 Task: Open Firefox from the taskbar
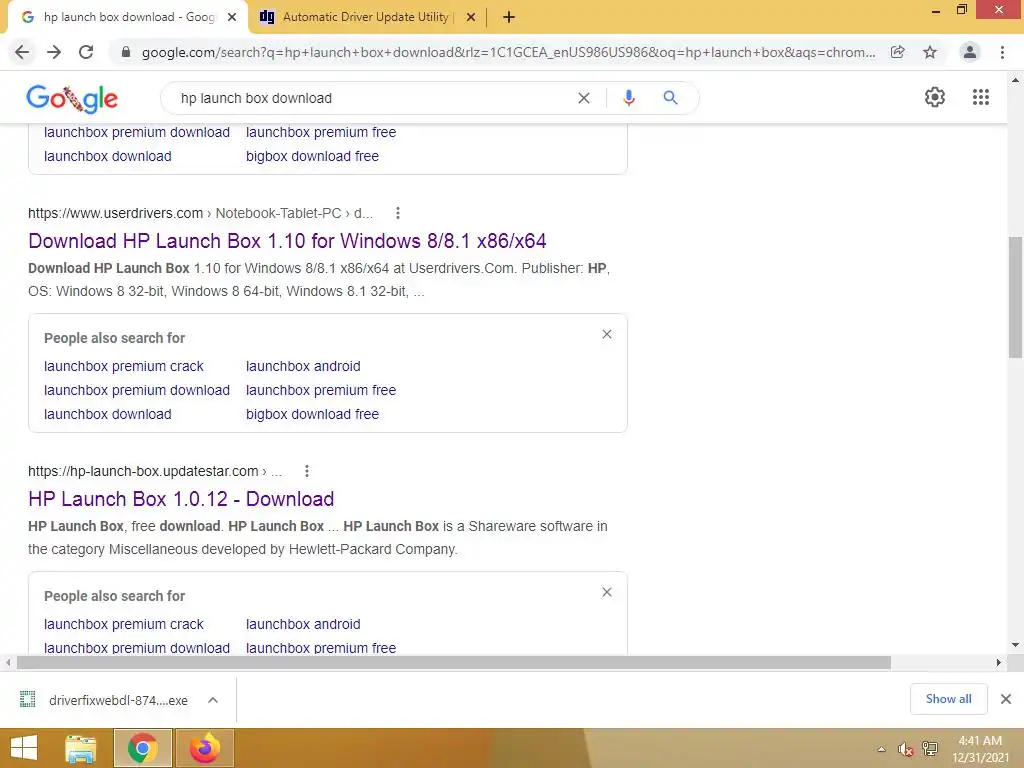click(x=205, y=748)
